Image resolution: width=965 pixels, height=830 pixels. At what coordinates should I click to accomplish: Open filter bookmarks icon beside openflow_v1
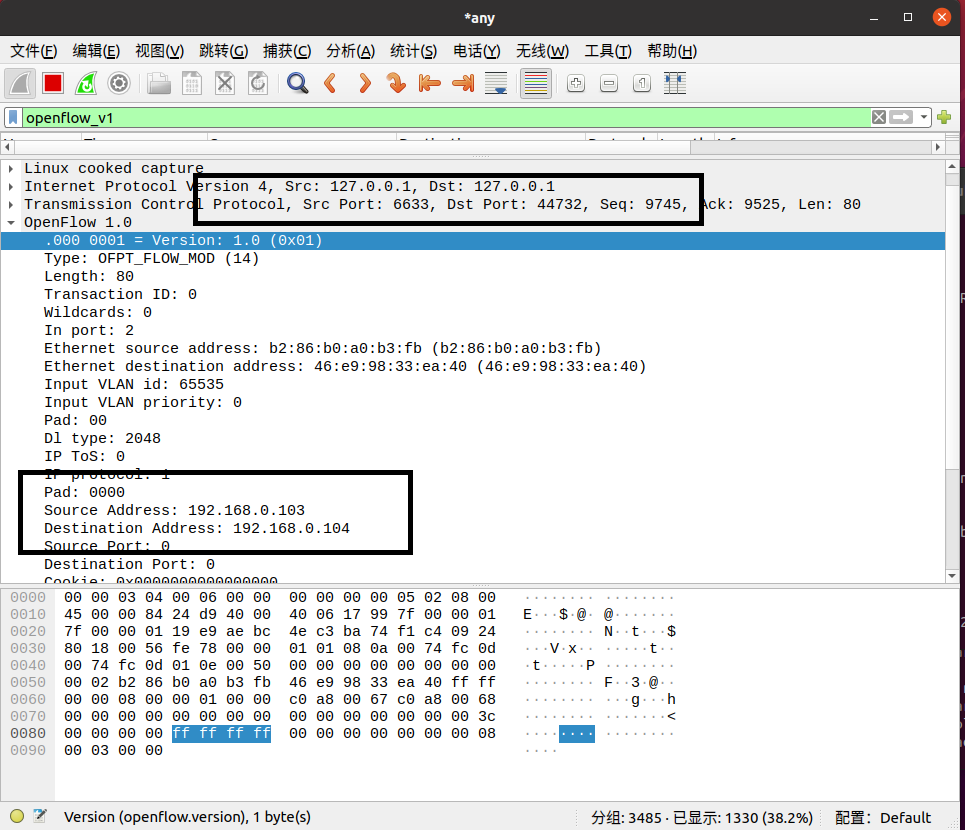click(x=13, y=118)
